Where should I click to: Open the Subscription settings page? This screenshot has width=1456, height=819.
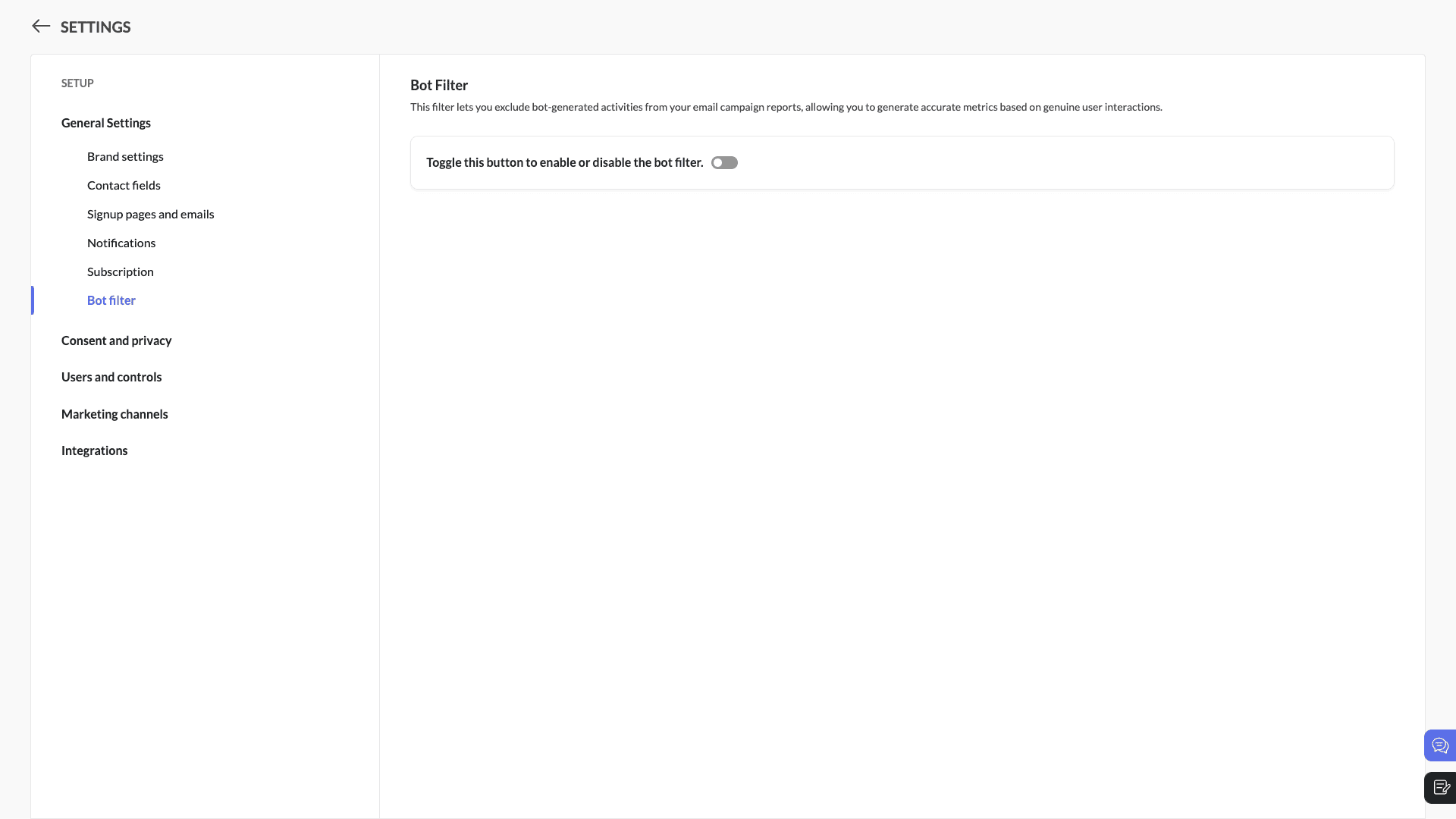tap(120, 271)
